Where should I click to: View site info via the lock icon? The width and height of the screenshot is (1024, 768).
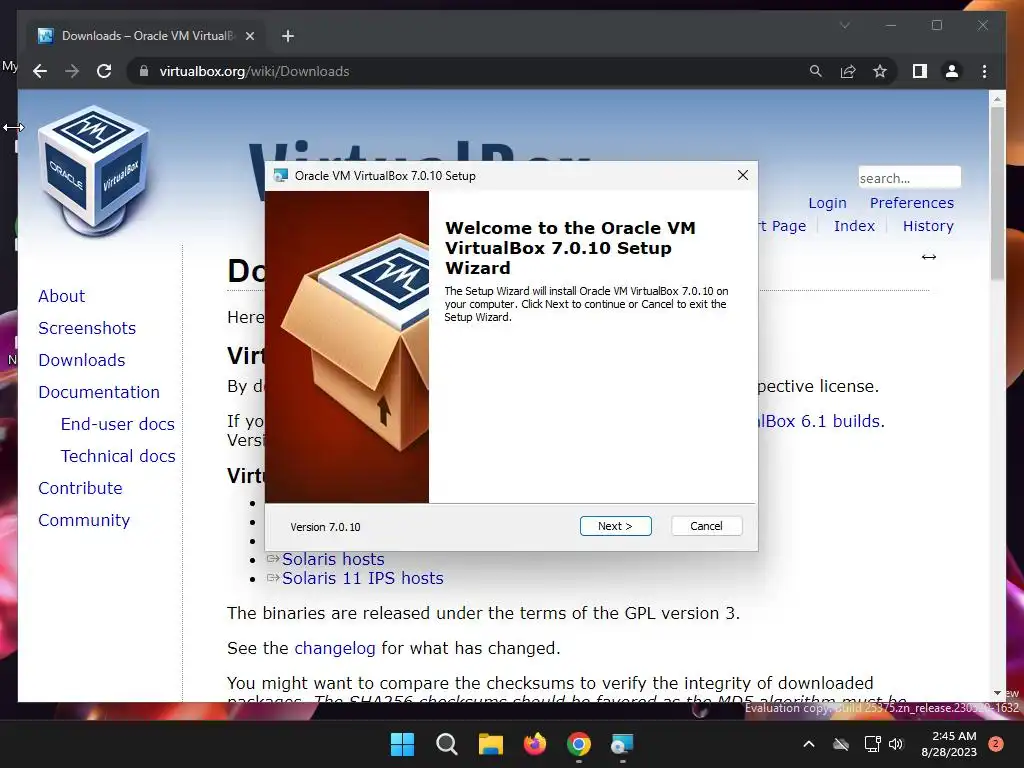pos(144,71)
